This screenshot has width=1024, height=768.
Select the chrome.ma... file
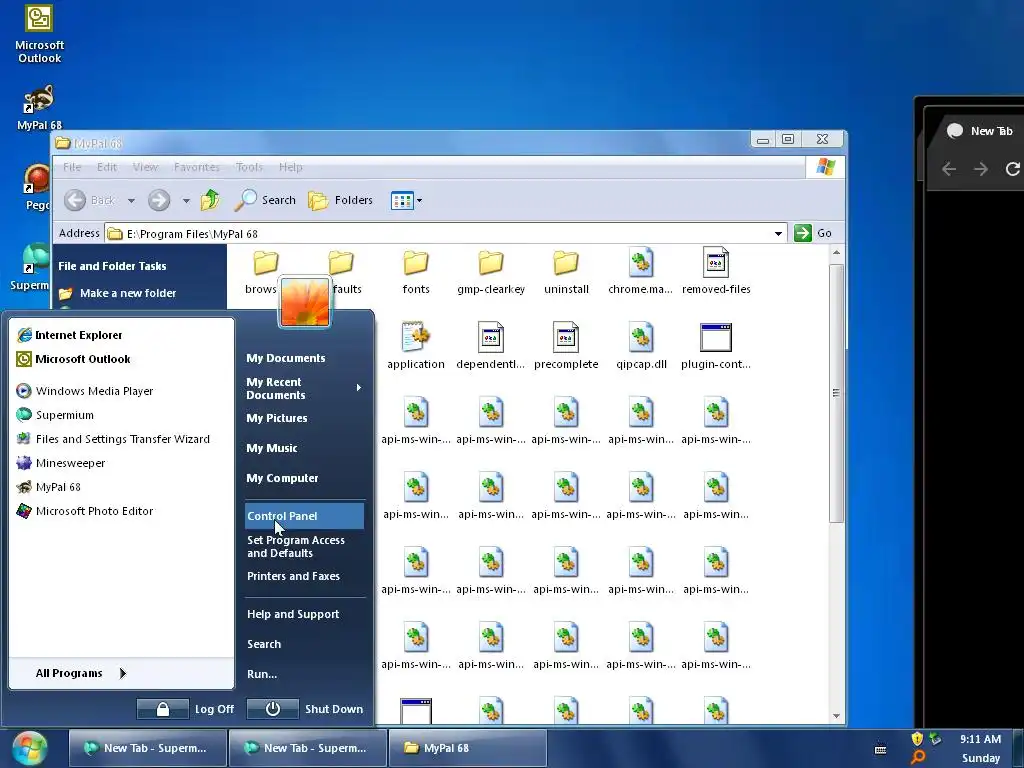coord(641,272)
